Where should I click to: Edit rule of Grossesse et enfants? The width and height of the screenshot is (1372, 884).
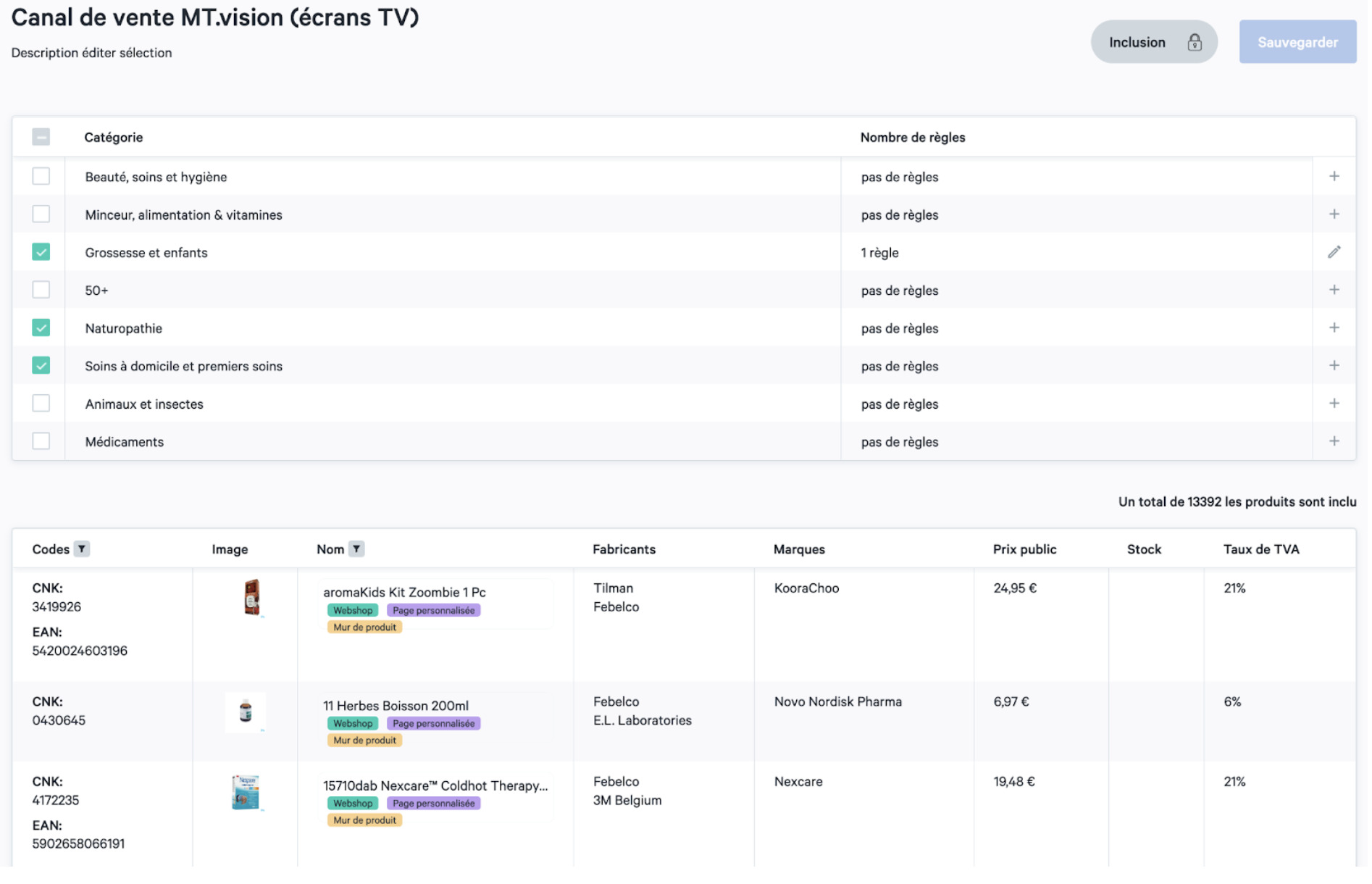pyautogui.click(x=1334, y=252)
